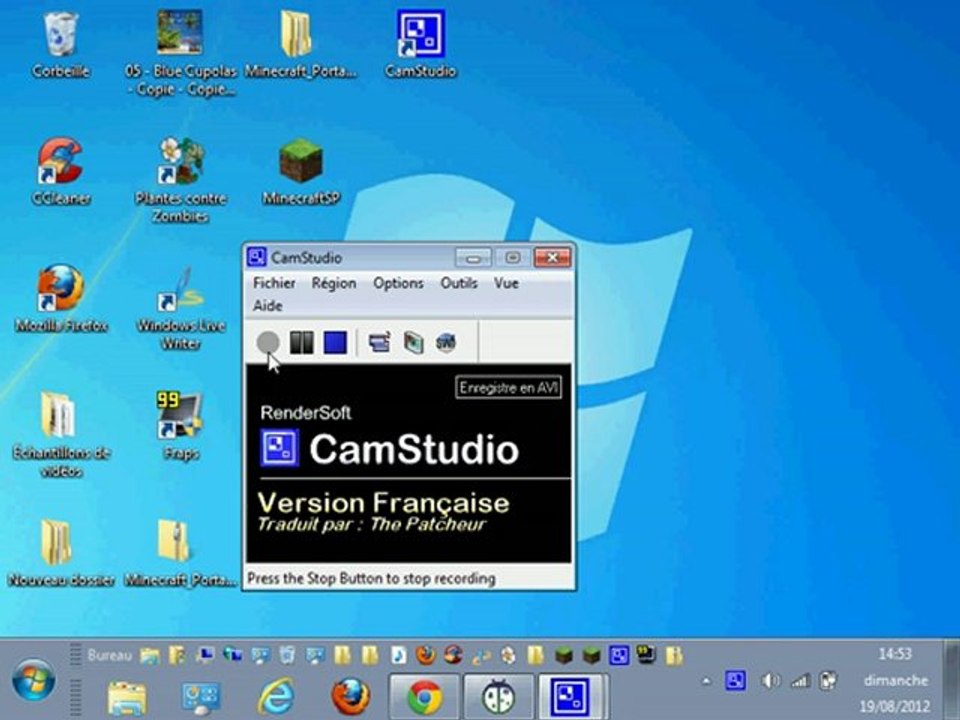Launch Internet Explorer from the taskbar
This screenshot has height=720, width=960.
tap(275, 696)
